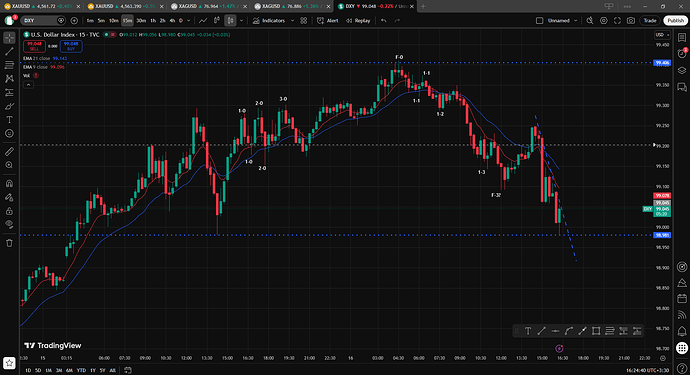The height and width of the screenshot is (375, 690).
Task: Select the crosshair cursor tool
Action: 9,38
